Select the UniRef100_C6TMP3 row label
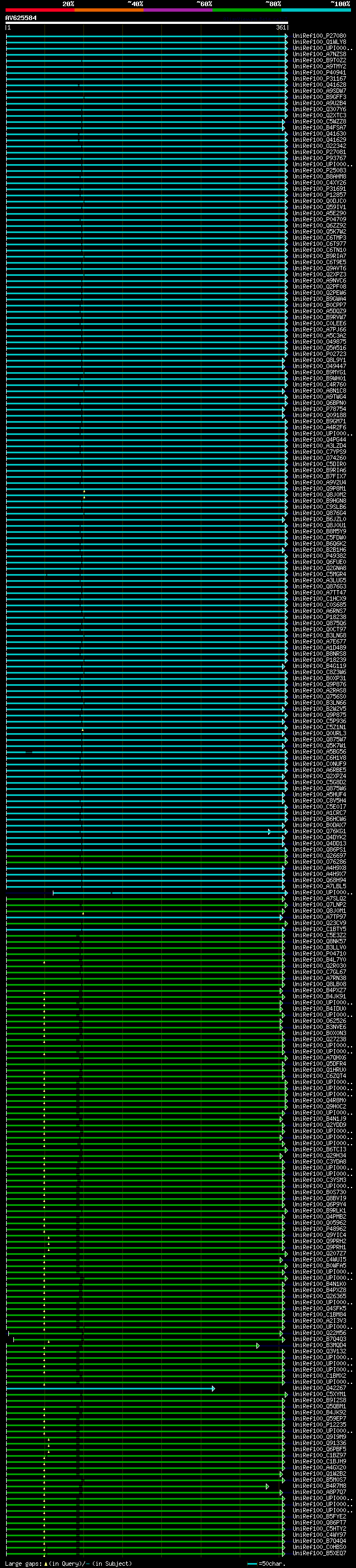 pos(319,238)
